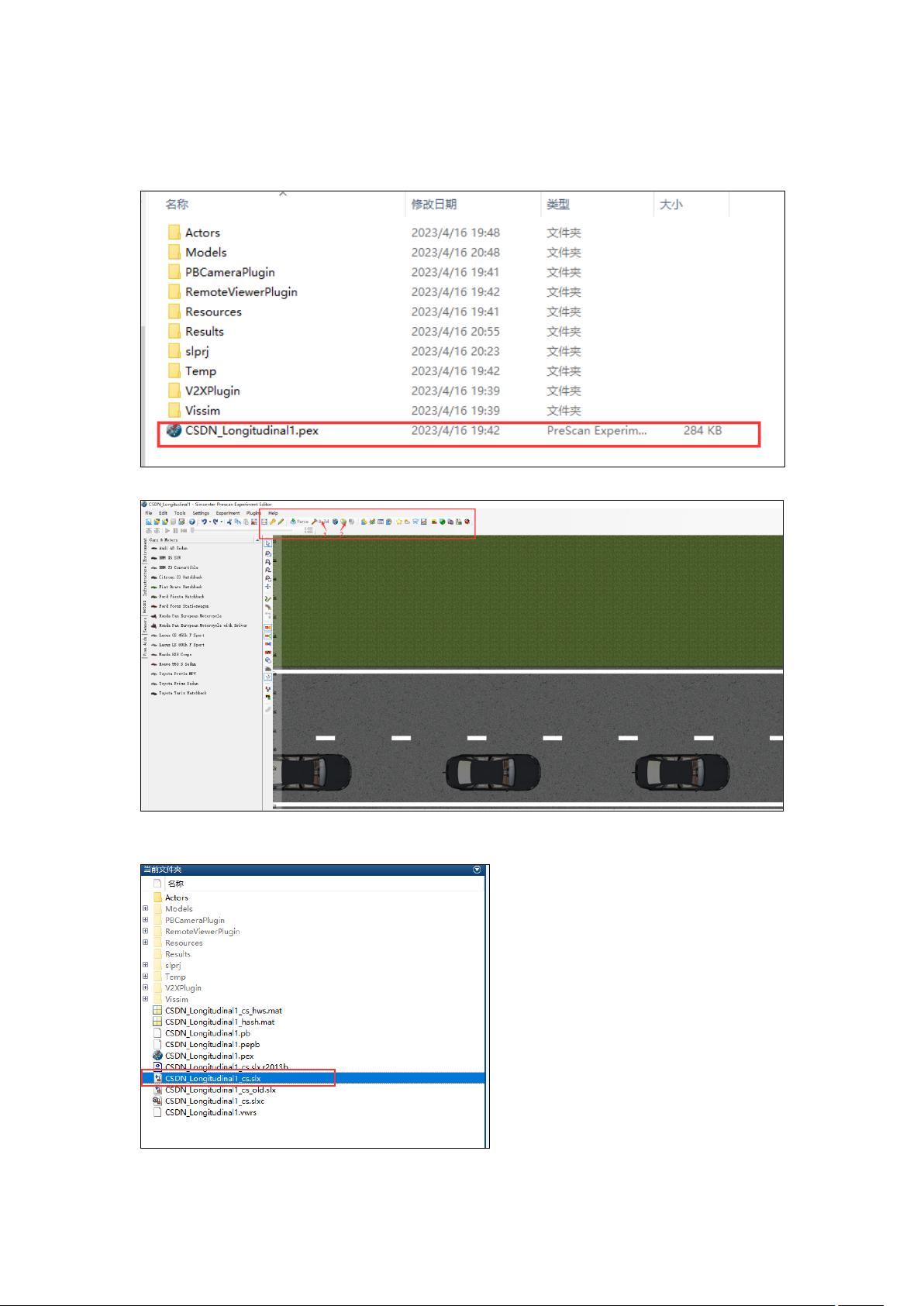Open the Experiment menu
This screenshot has height=1306, width=924.
pyautogui.click(x=227, y=513)
